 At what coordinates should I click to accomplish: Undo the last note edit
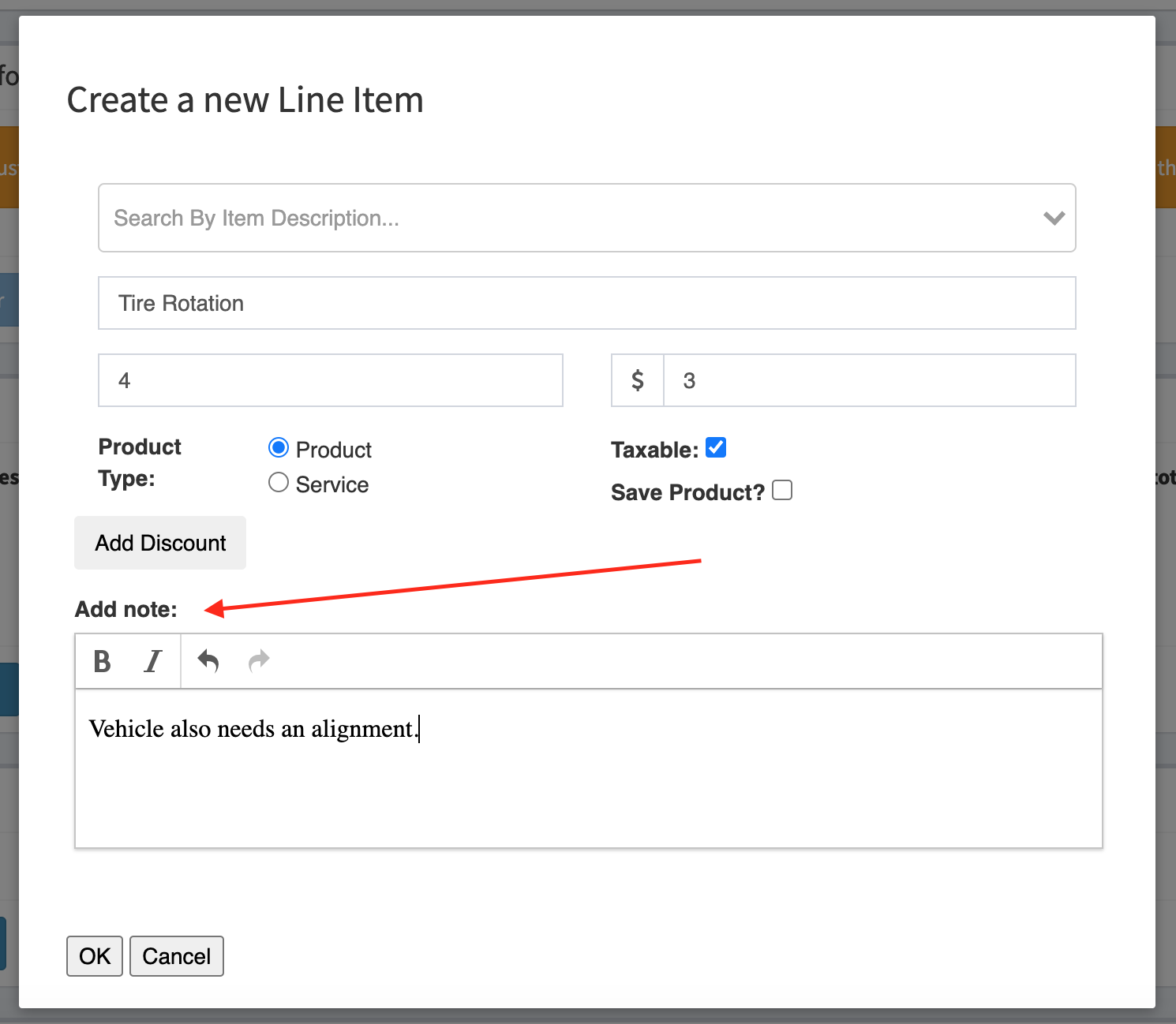point(208,661)
